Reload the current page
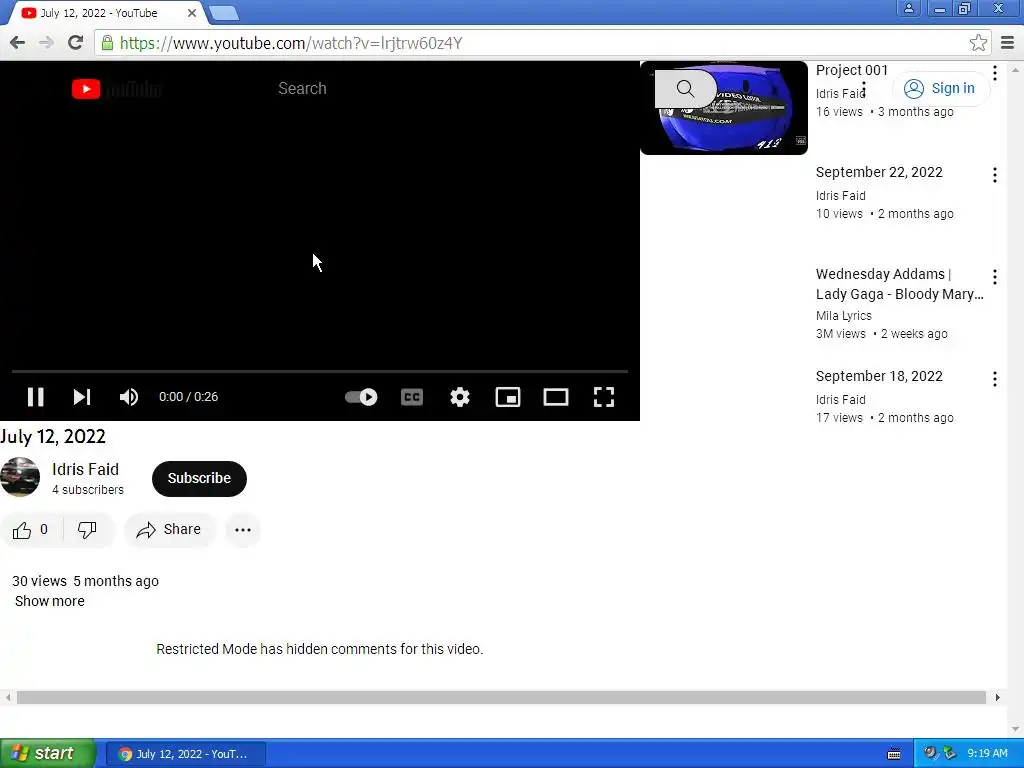 point(75,43)
